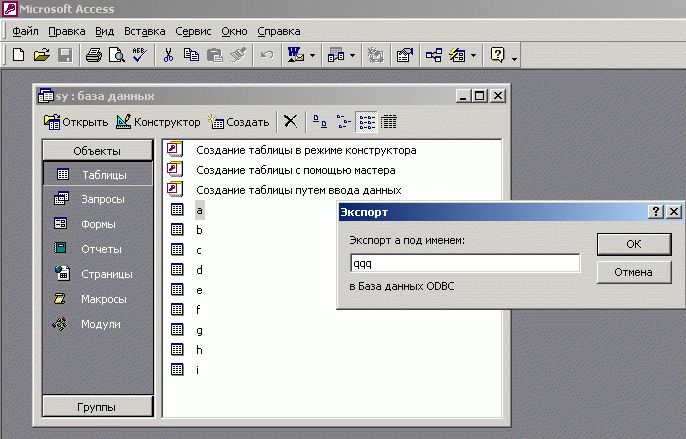Click the export name field containing qqq

[x=465, y=263]
